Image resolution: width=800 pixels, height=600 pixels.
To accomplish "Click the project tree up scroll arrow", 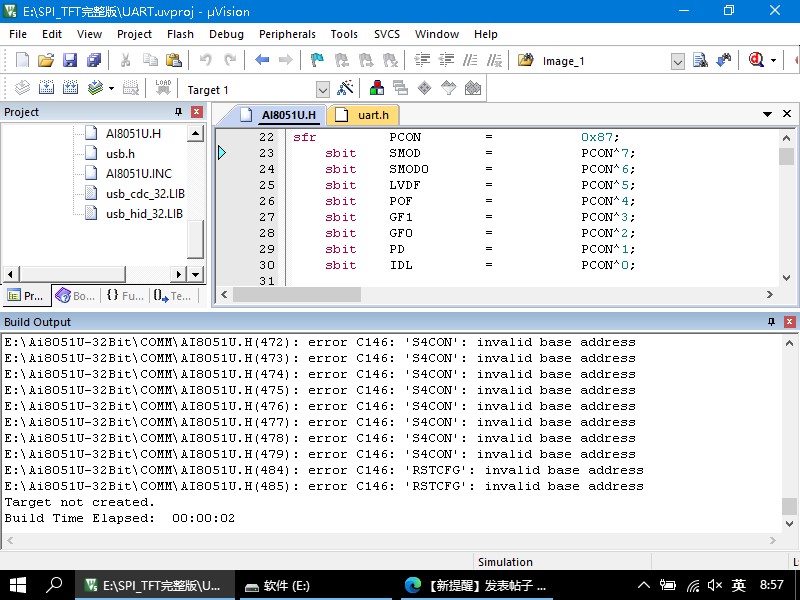I will click(x=195, y=134).
